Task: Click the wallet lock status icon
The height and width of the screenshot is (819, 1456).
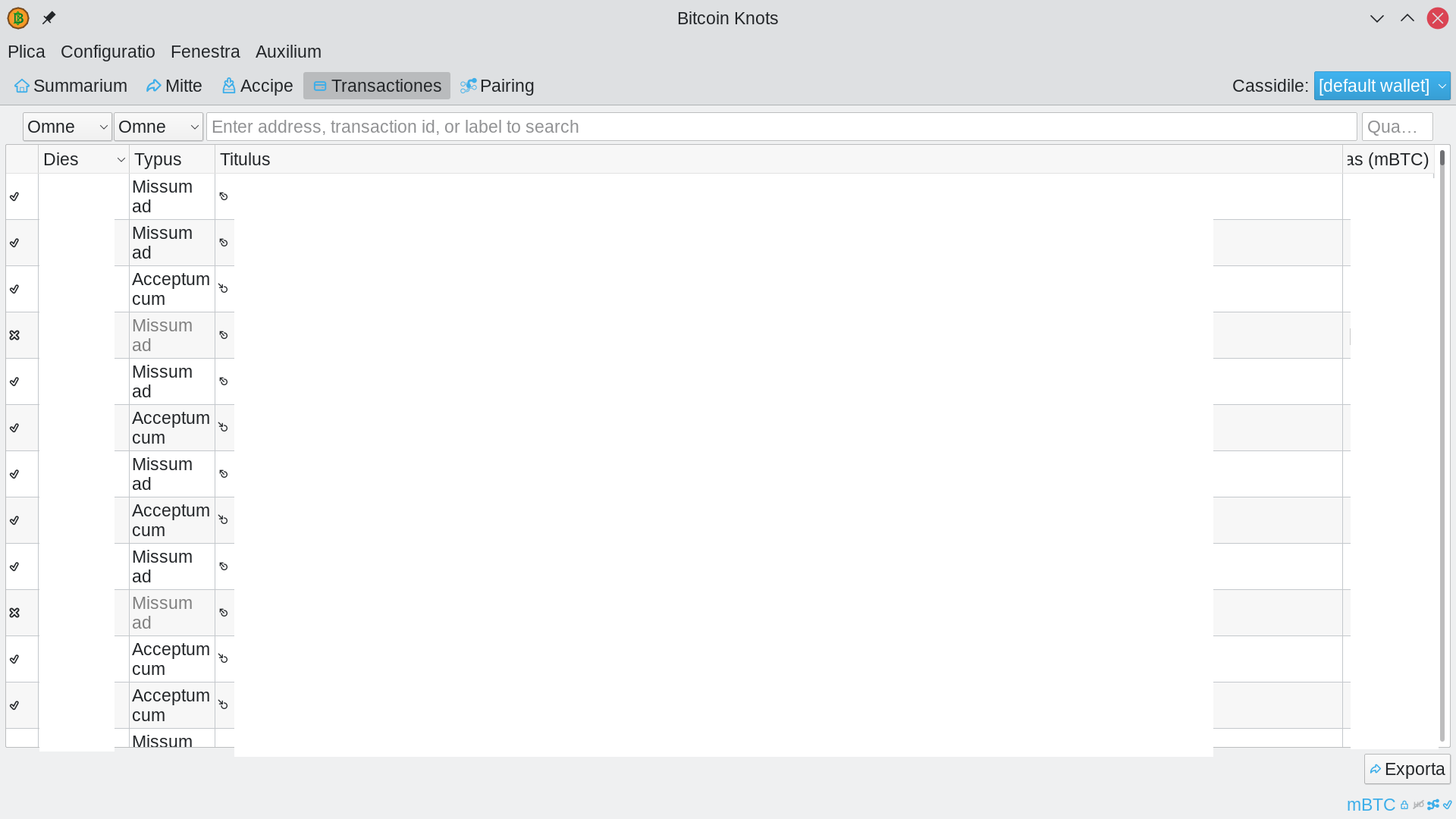Action: 1404,805
